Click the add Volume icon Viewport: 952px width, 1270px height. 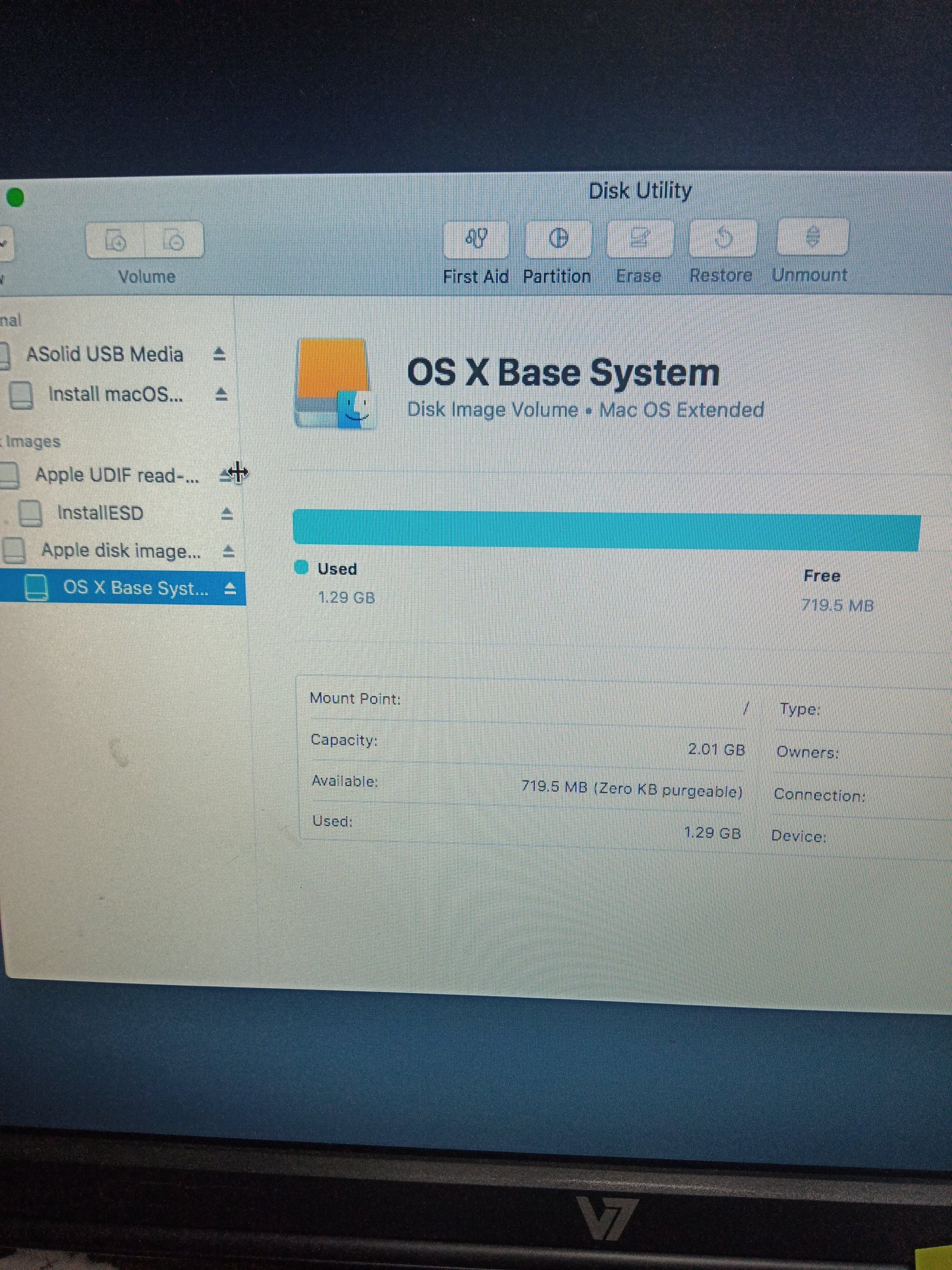point(116,241)
